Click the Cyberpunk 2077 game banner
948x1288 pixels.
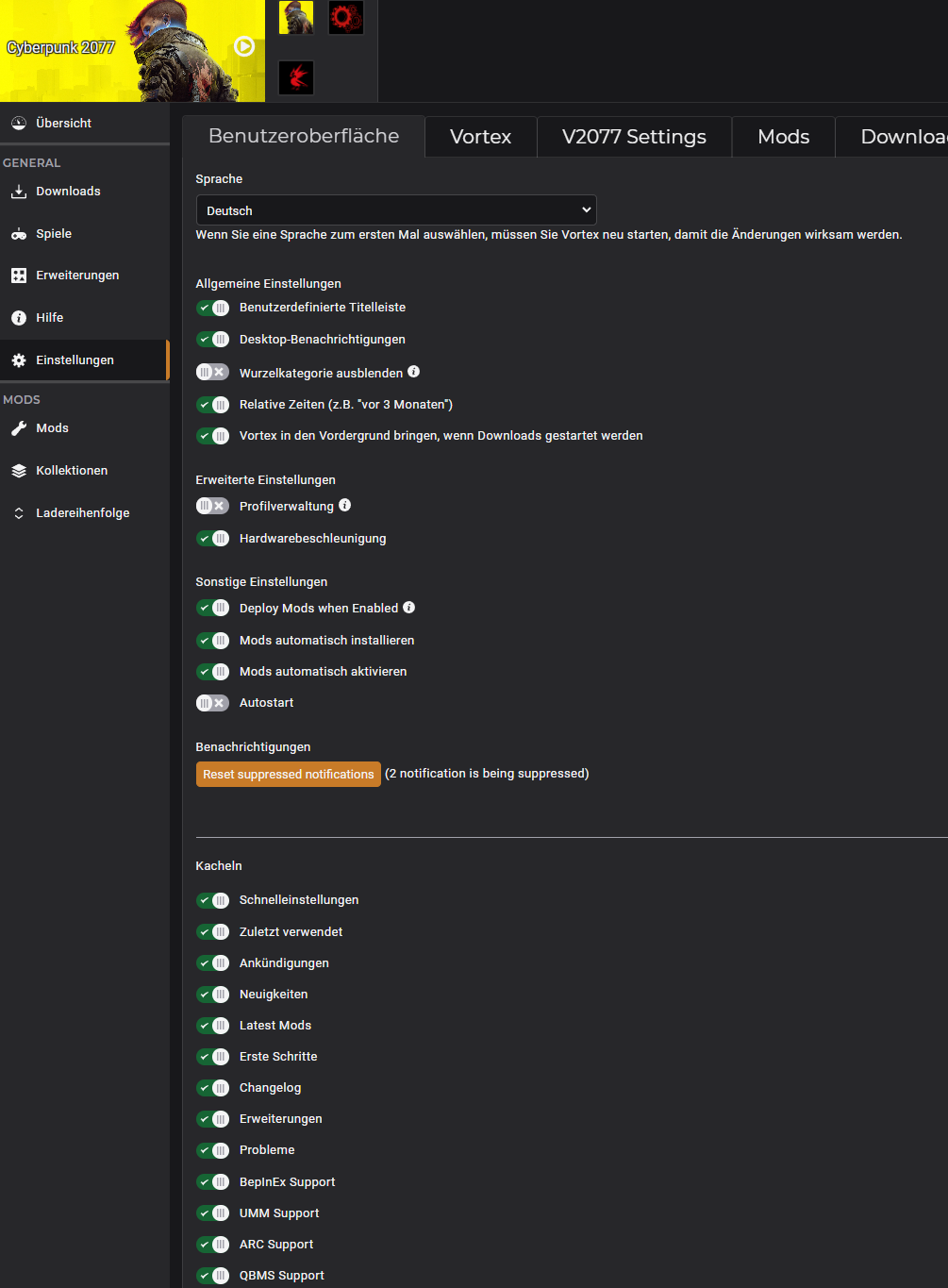coord(132,51)
